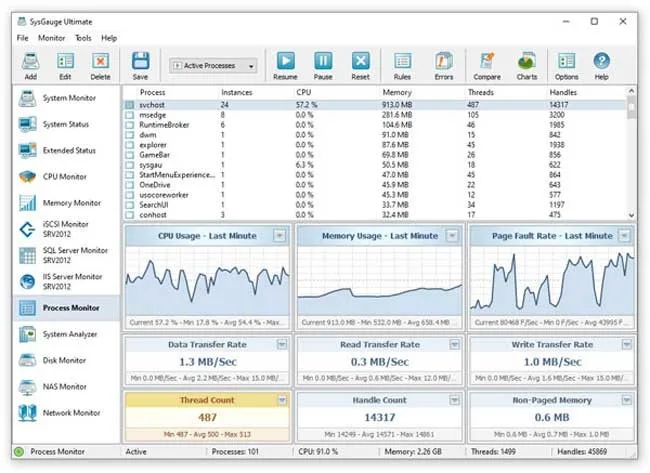Resume monitoring with the Resume icon
Image resolution: width=650 pixels, height=473 pixels.
click(x=285, y=65)
